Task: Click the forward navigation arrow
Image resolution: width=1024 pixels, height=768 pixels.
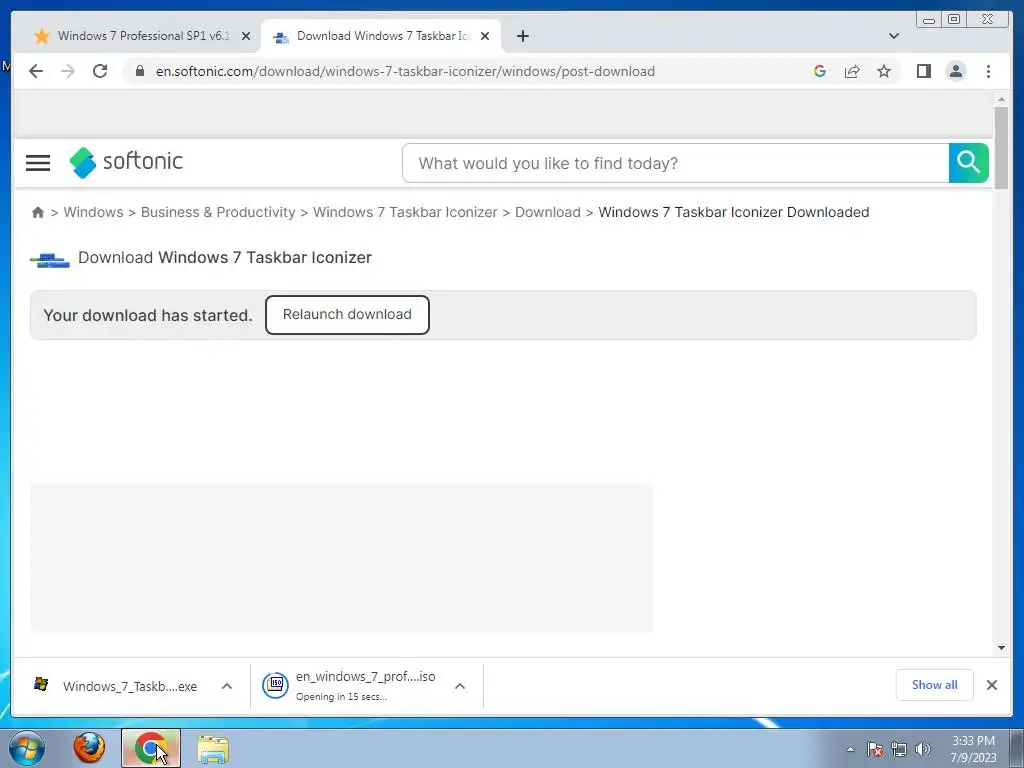Action: [68, 71]
